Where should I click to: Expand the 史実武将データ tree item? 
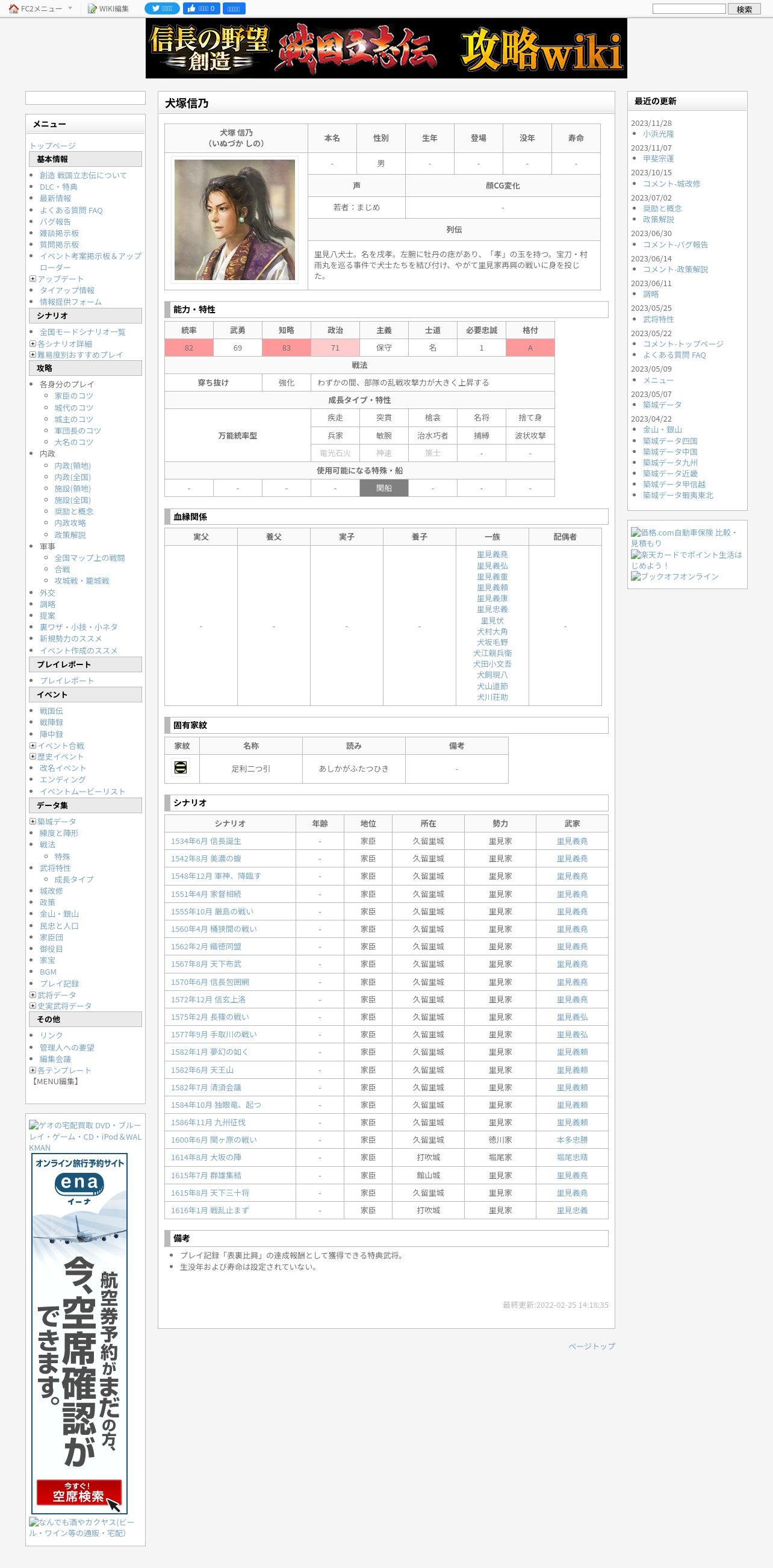pos(33,1005)
